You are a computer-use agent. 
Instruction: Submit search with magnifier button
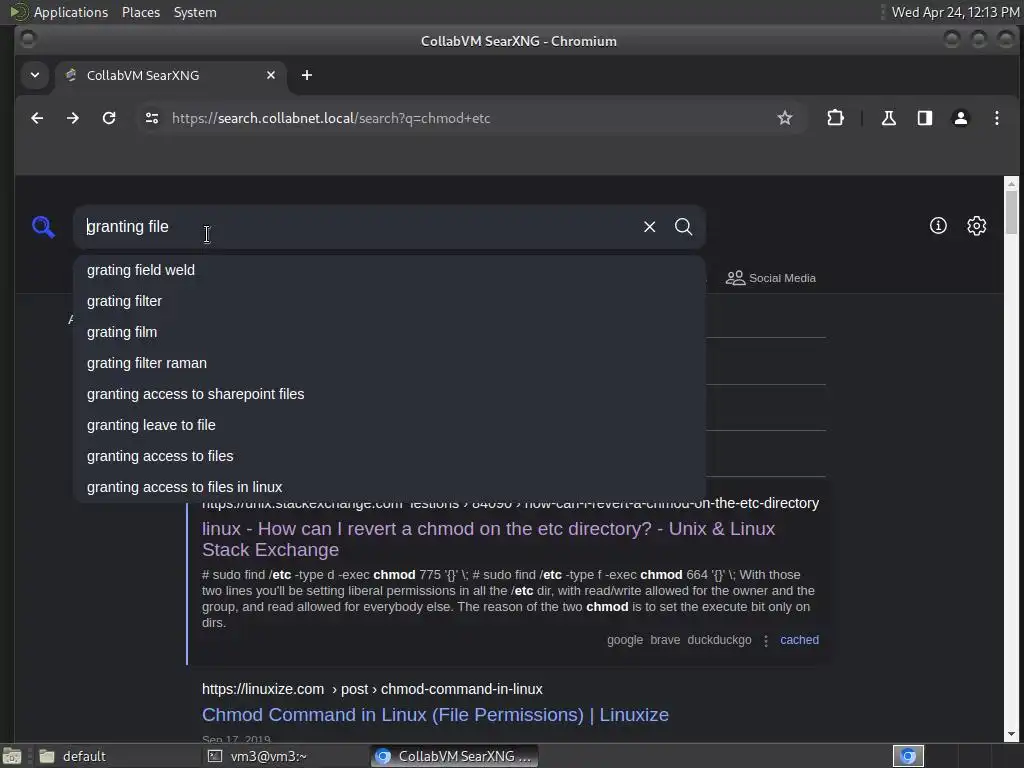pos(683,227)
